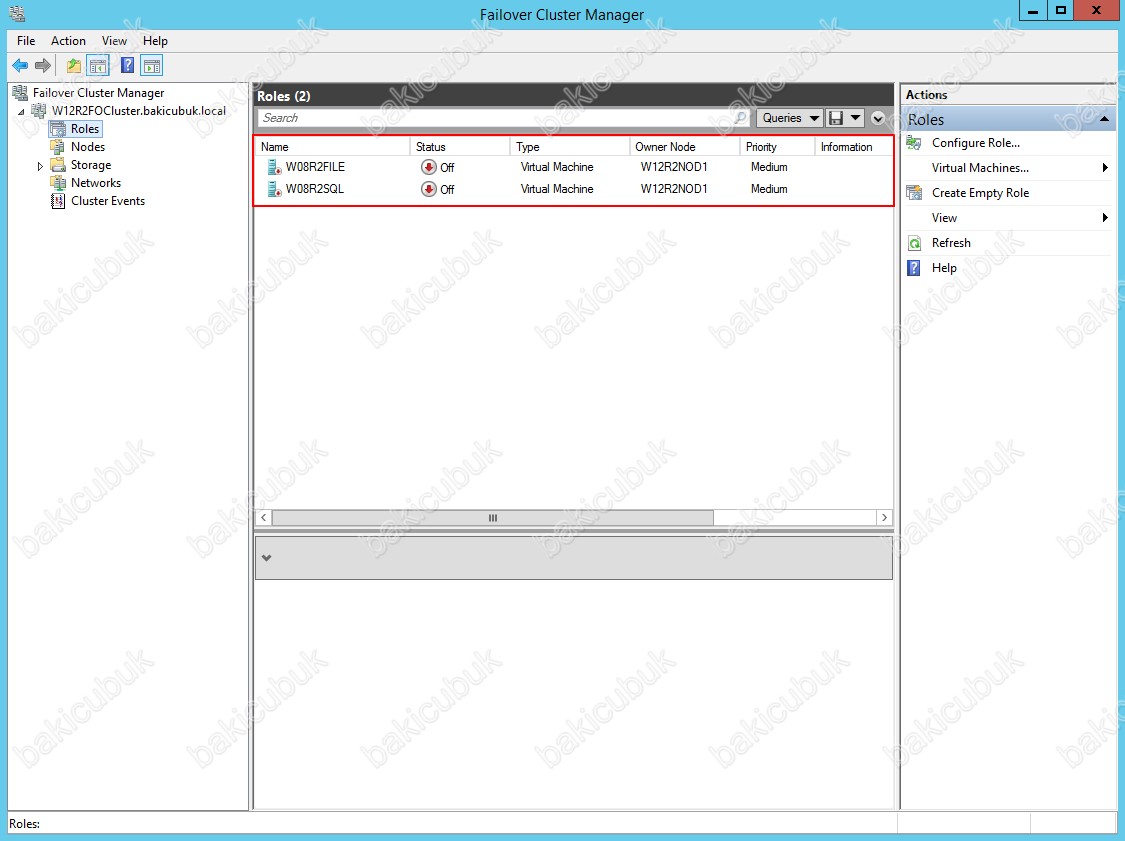The image size is (1125, 841).
Task: Click Help in the Actions pane
Action: [x=943, y=268]
